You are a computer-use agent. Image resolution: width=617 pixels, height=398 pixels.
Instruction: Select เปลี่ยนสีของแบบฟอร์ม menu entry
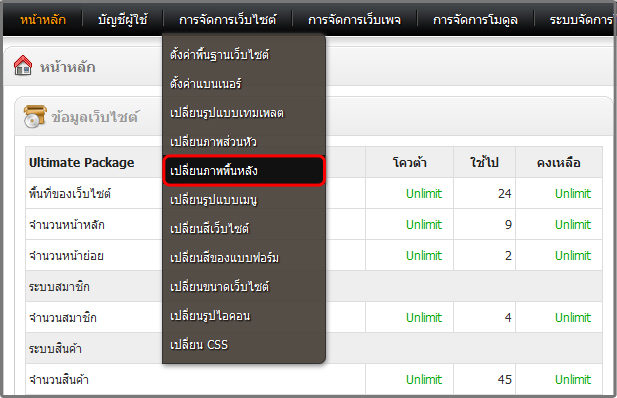(x=244, y=257)
